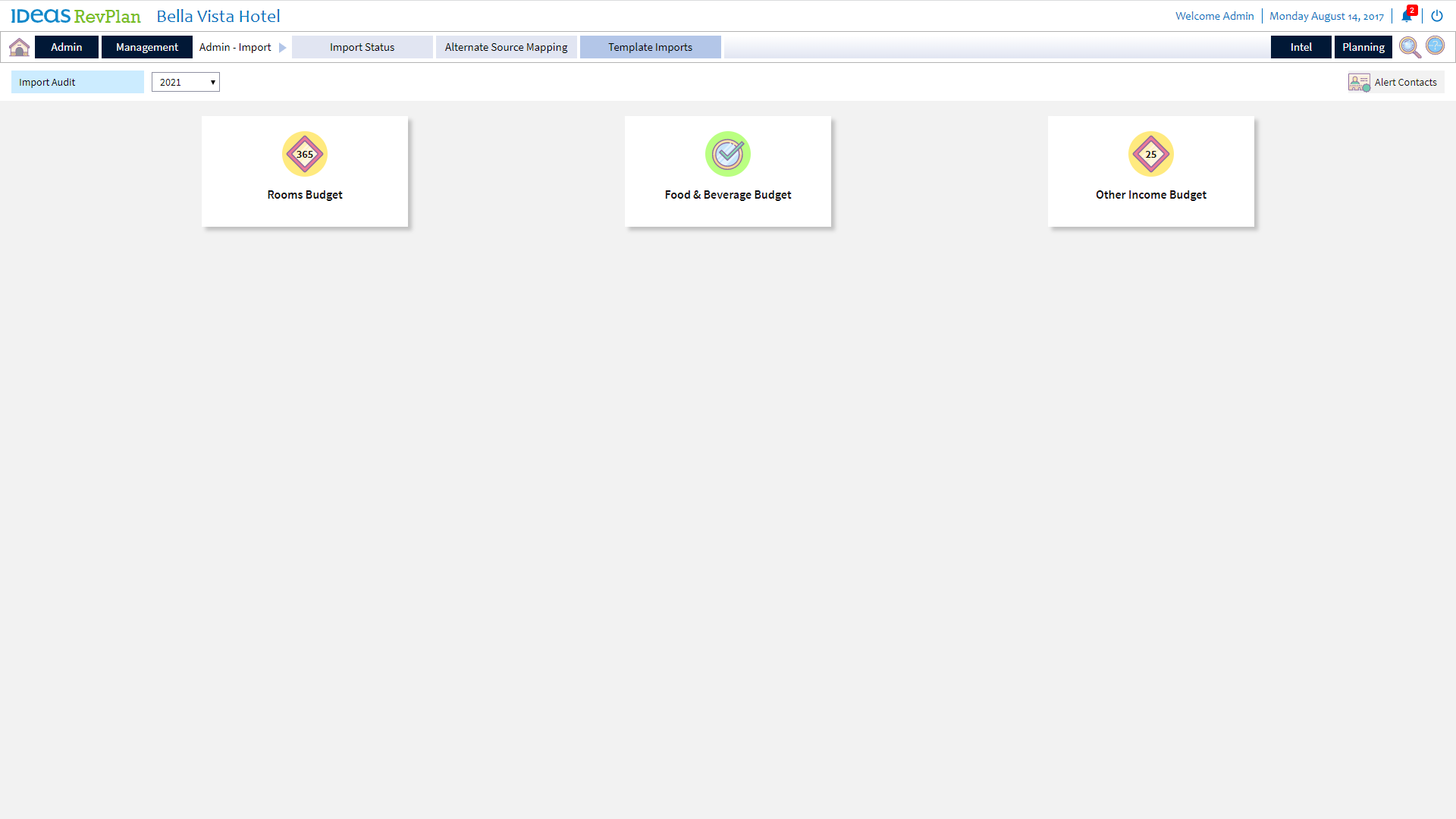
Task: Click the Admin menu button
Action: click(67, 47)
